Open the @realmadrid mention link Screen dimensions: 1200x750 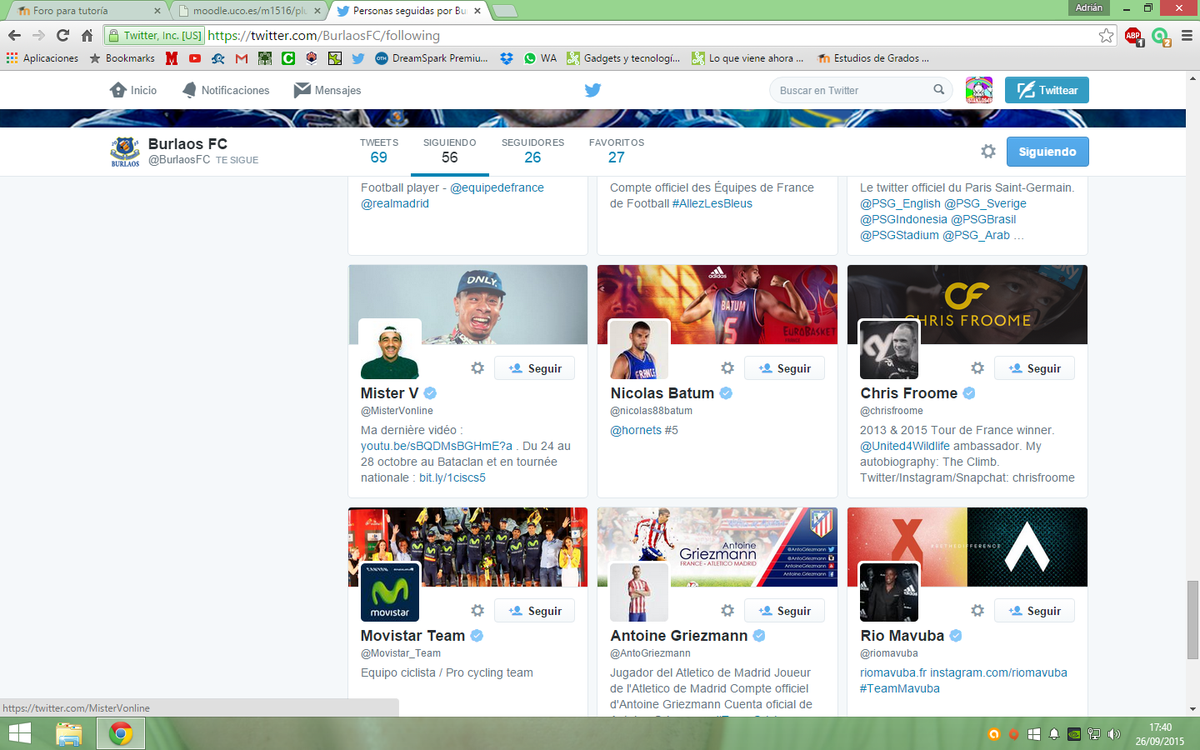[x=395, y=203]
